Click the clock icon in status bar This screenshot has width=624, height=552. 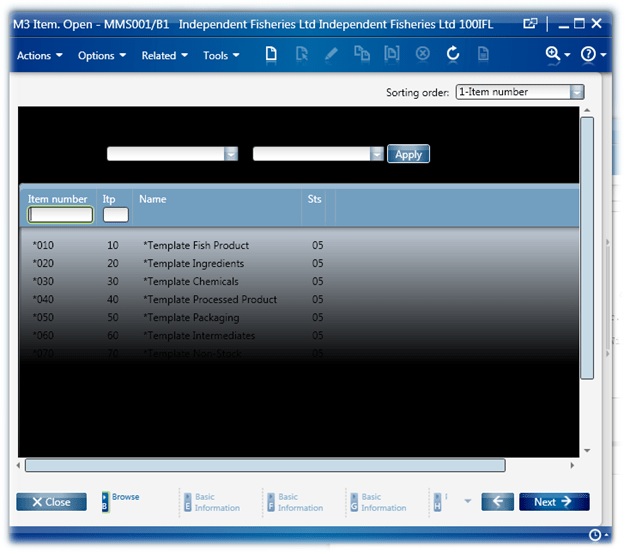(595, 535)
